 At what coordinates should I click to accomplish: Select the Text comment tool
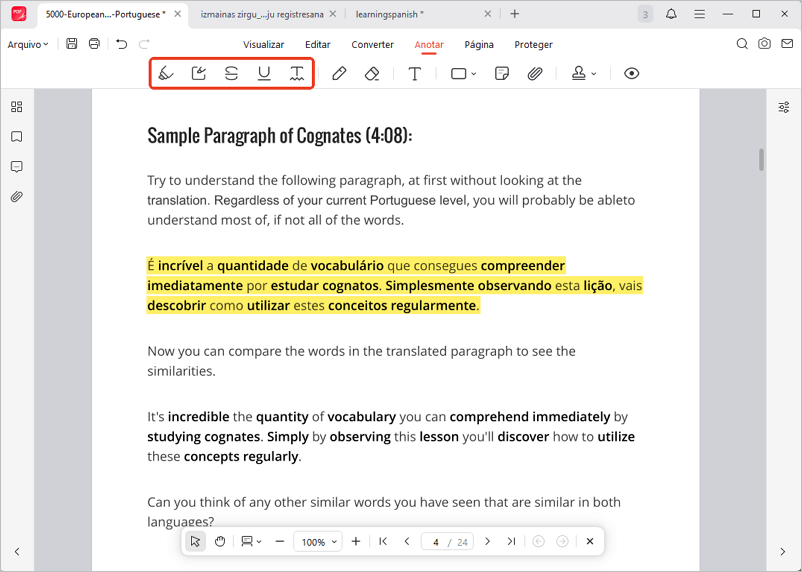415,74
